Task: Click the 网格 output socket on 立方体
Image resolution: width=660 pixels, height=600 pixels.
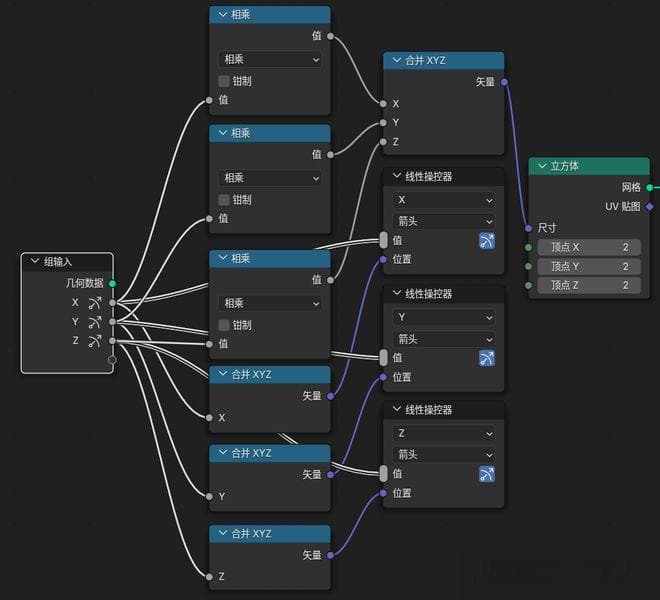Action: pos(650,187)
